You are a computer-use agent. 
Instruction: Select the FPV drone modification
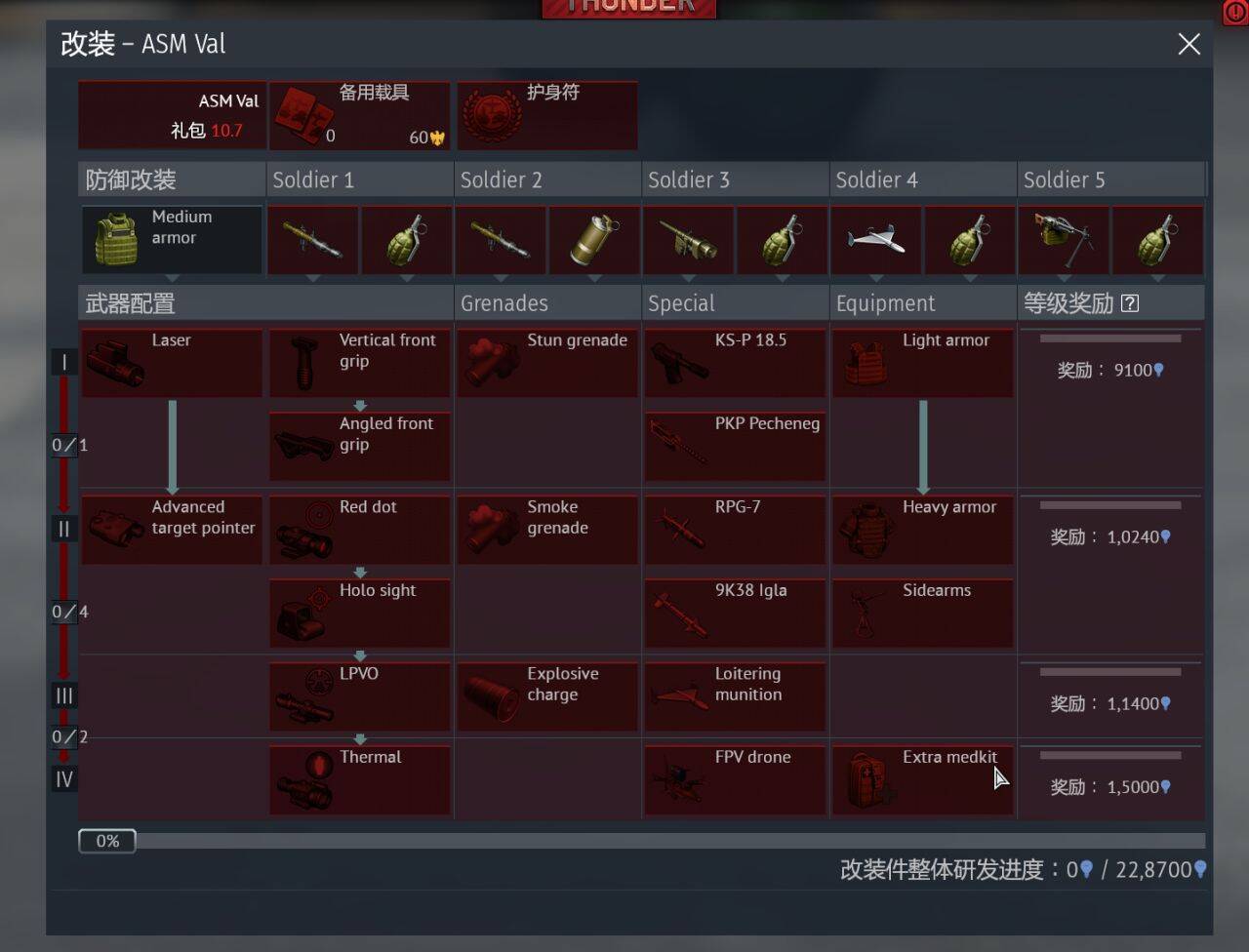(735, 780)
